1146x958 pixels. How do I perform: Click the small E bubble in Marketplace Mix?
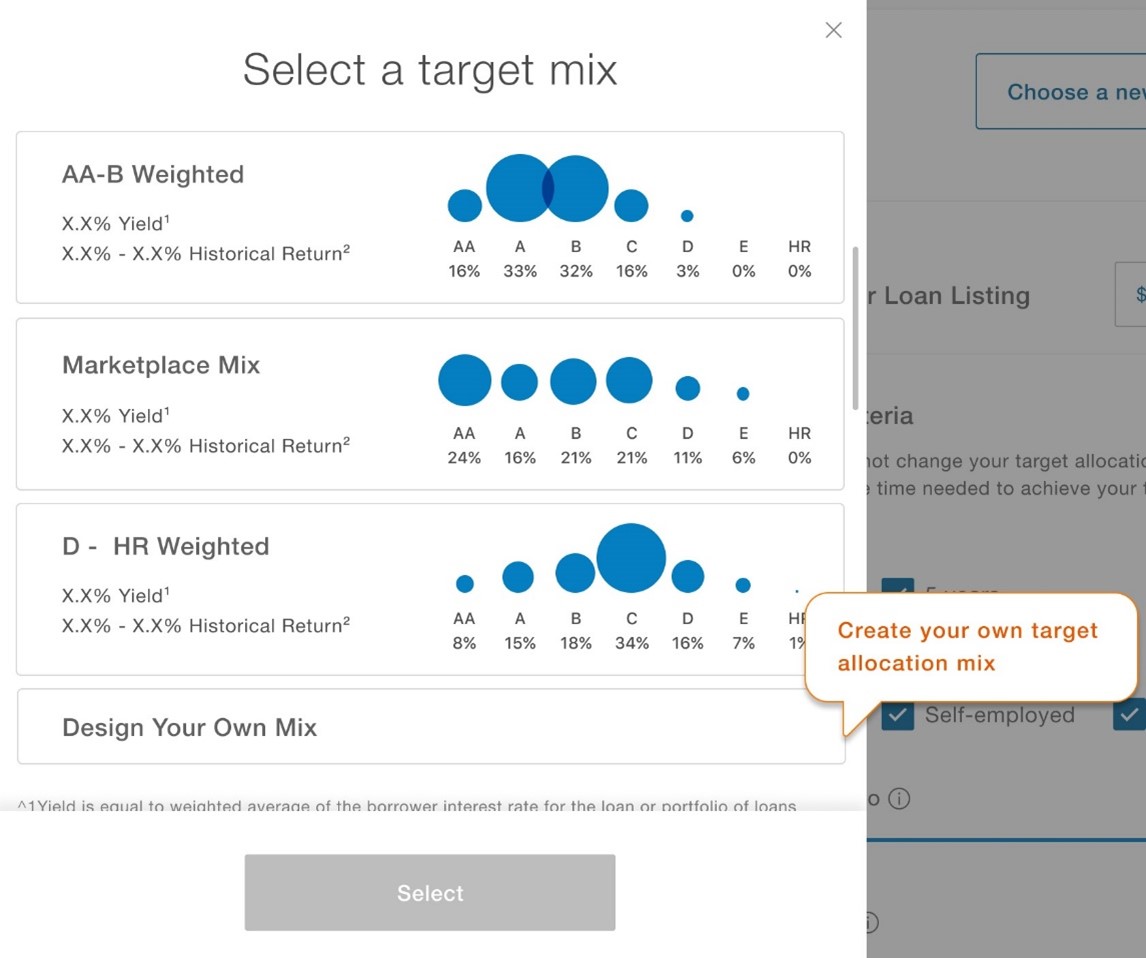point(743,394)
